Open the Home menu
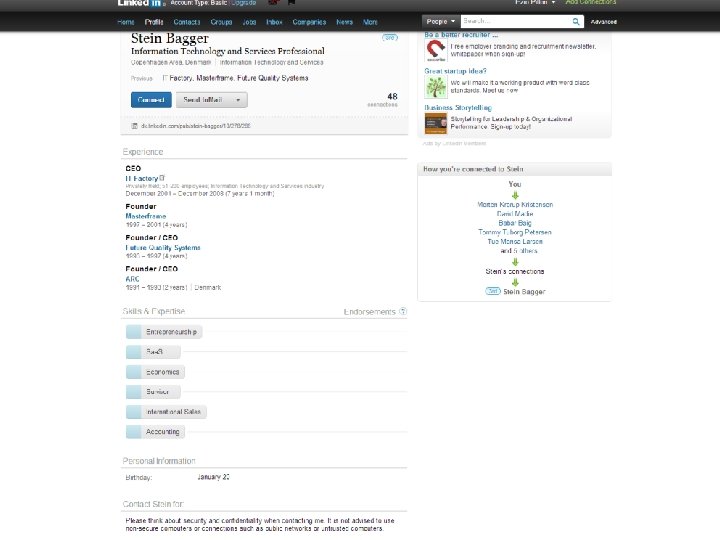720x540 pixels. click(x=125, y=22)
